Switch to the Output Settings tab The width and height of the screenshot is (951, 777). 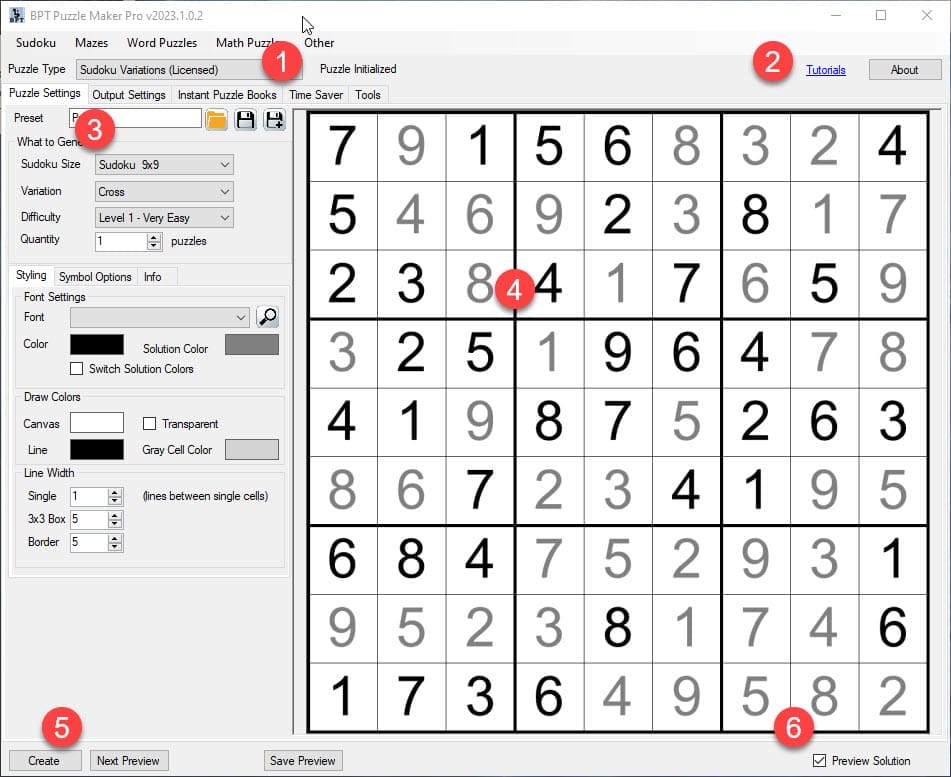[x=129, y=95]
